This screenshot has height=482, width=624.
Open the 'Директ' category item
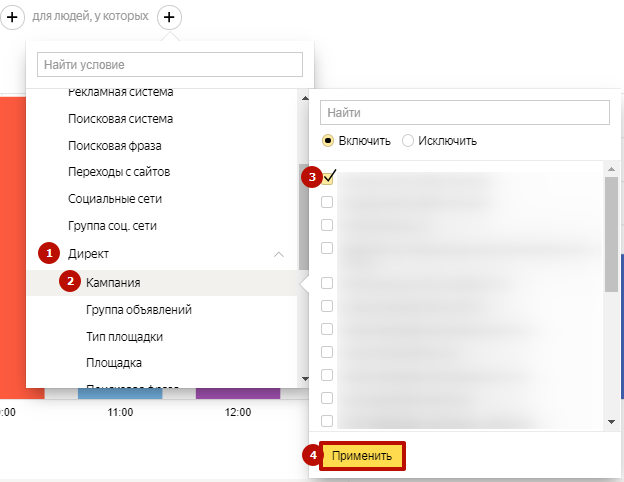[90, 254]
